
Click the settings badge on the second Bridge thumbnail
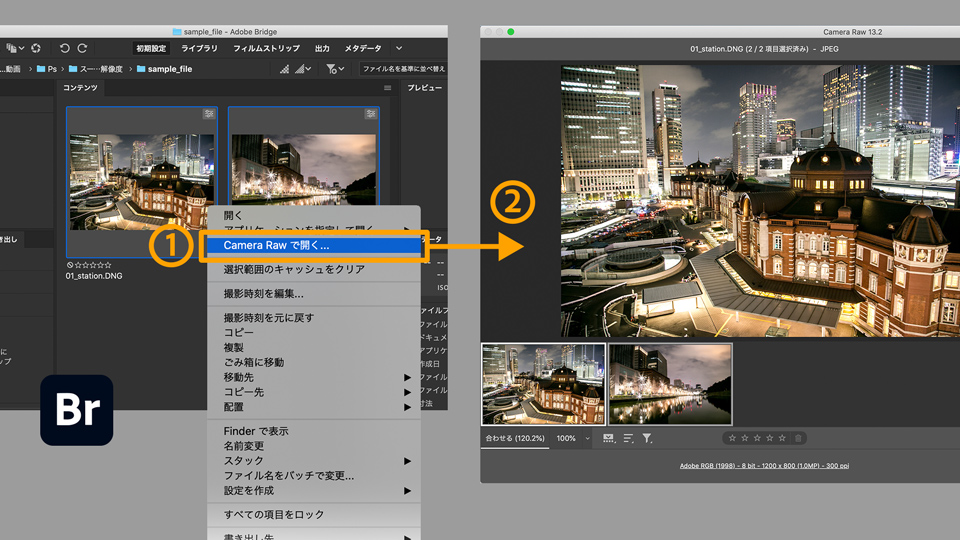370,114
